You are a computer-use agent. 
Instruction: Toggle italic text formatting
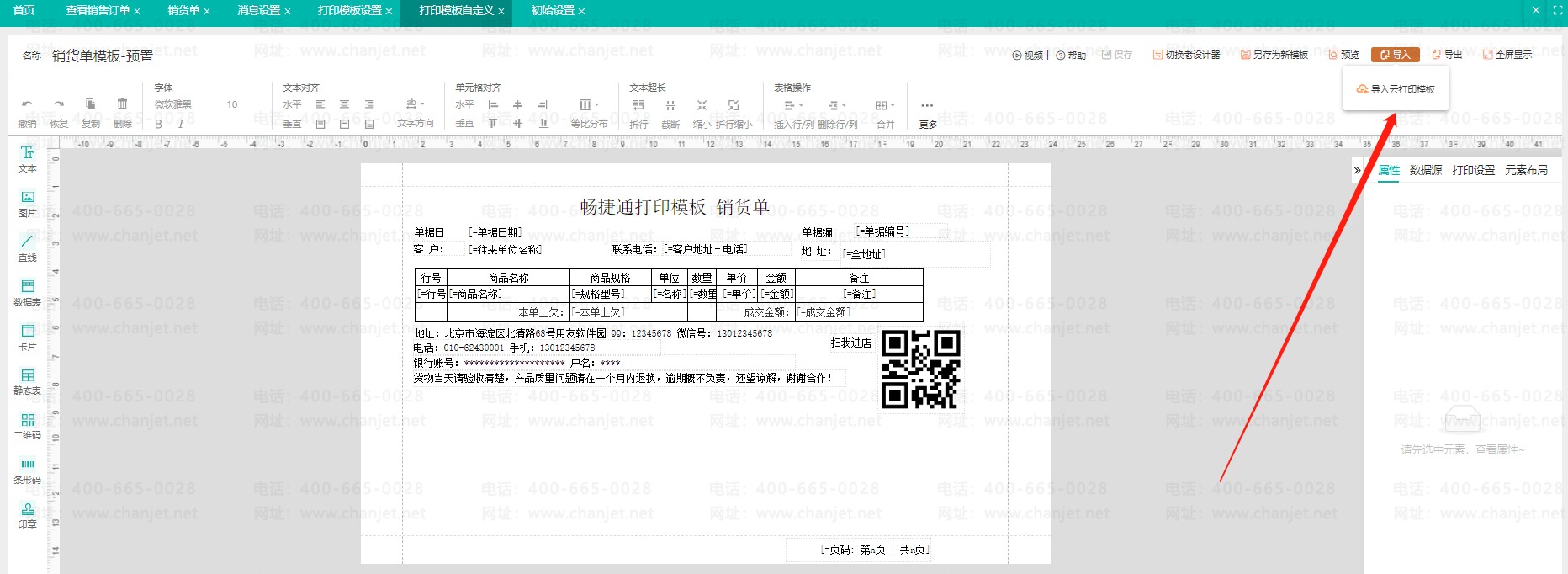coord(180,124)
